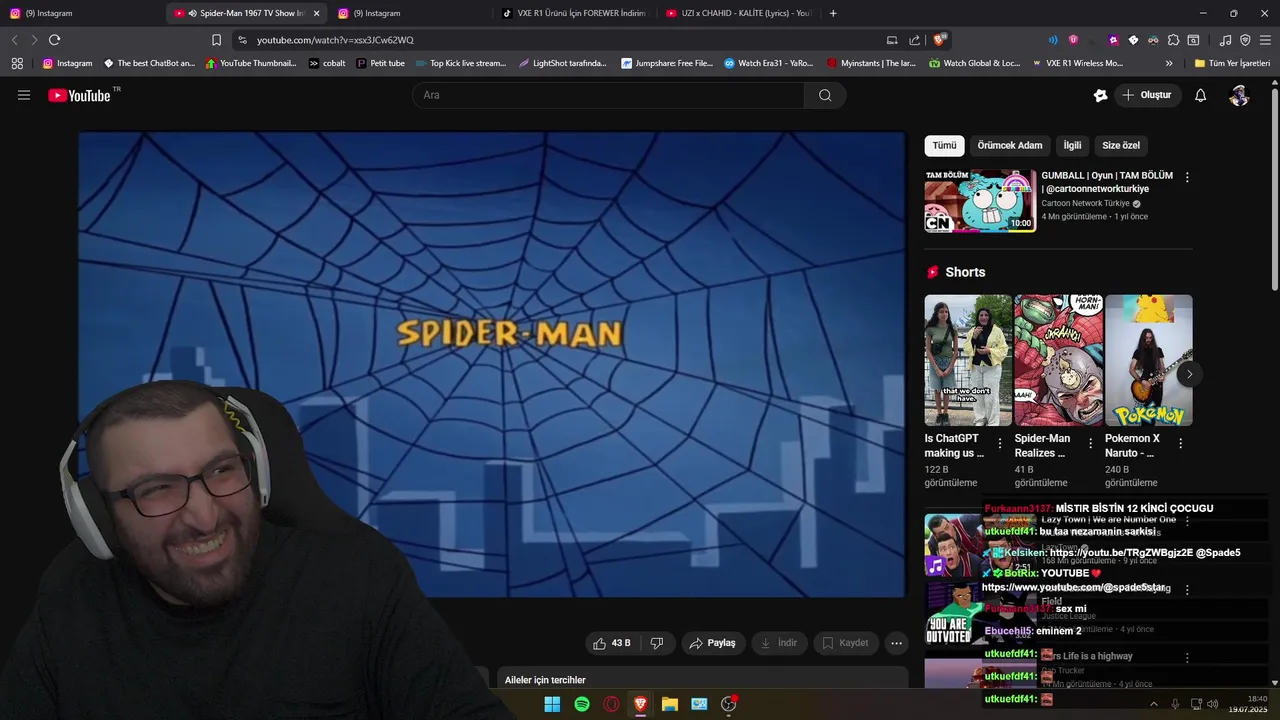
Task: Like the video with 43 B thumbs-up
Action: (612, 643)
